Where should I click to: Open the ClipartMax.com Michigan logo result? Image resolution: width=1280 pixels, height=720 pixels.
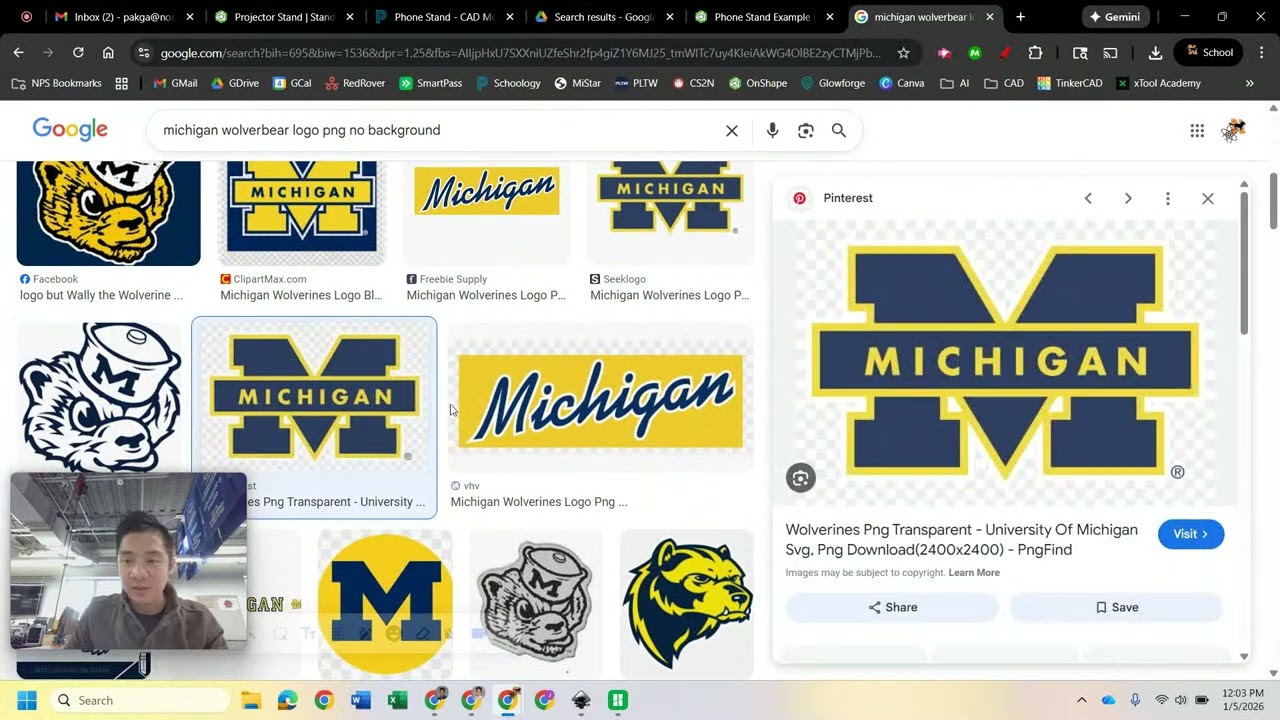302,212
